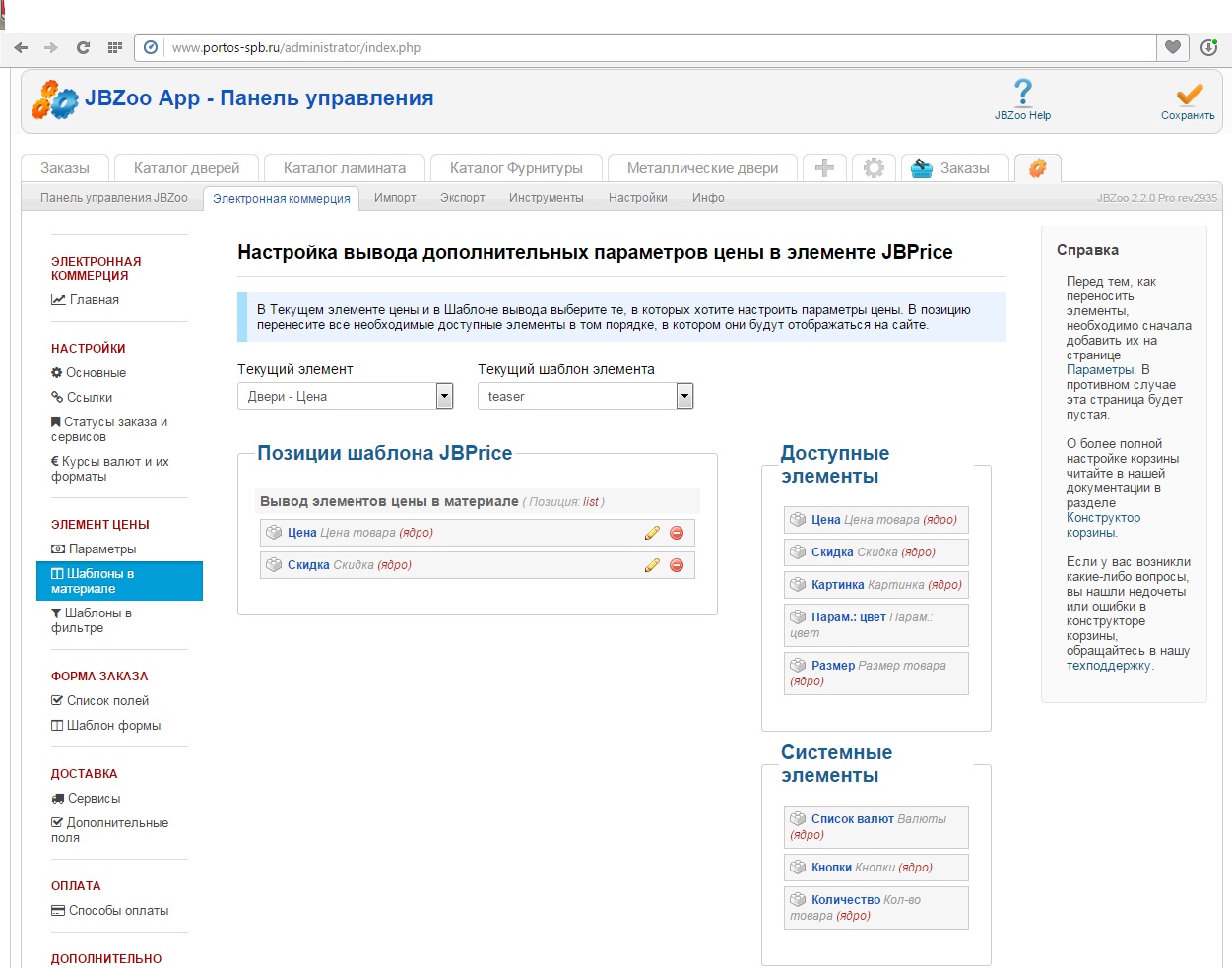Open the gear settings tab icon
1232x968 pixels.
click(874, 168)
